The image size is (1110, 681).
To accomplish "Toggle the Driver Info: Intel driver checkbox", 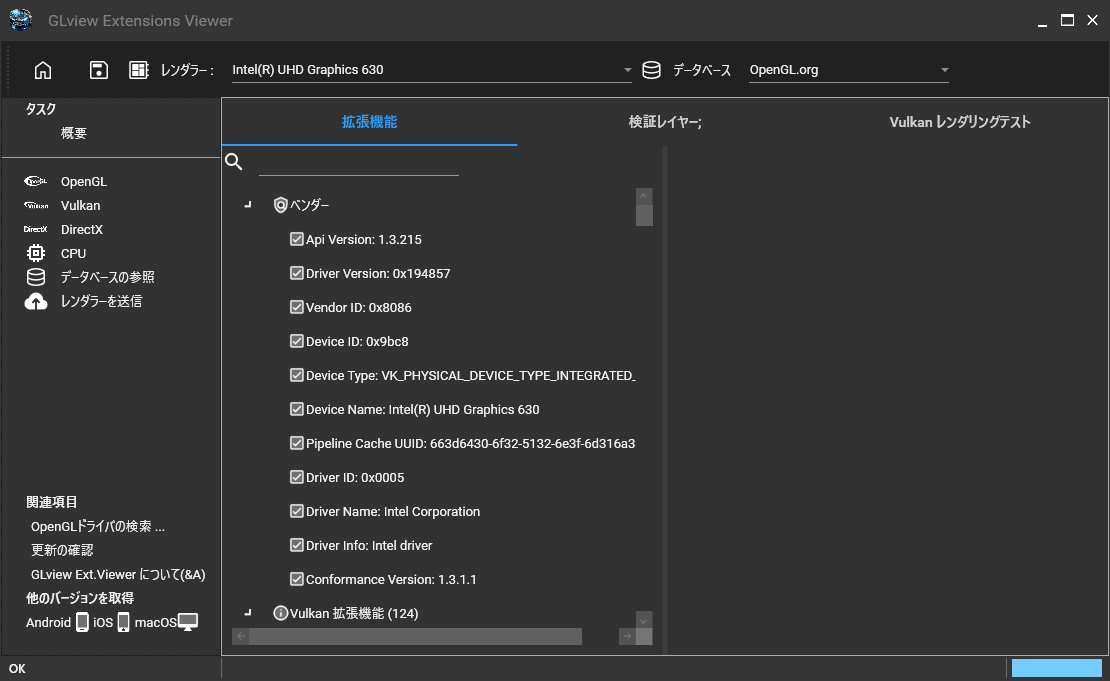I will pyautogui.click(x=297, y=545).
